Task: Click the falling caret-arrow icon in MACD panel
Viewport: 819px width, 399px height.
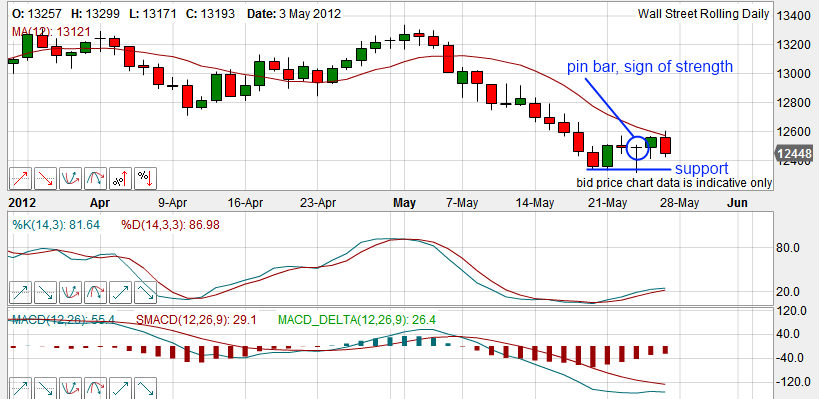Action: 146,389
